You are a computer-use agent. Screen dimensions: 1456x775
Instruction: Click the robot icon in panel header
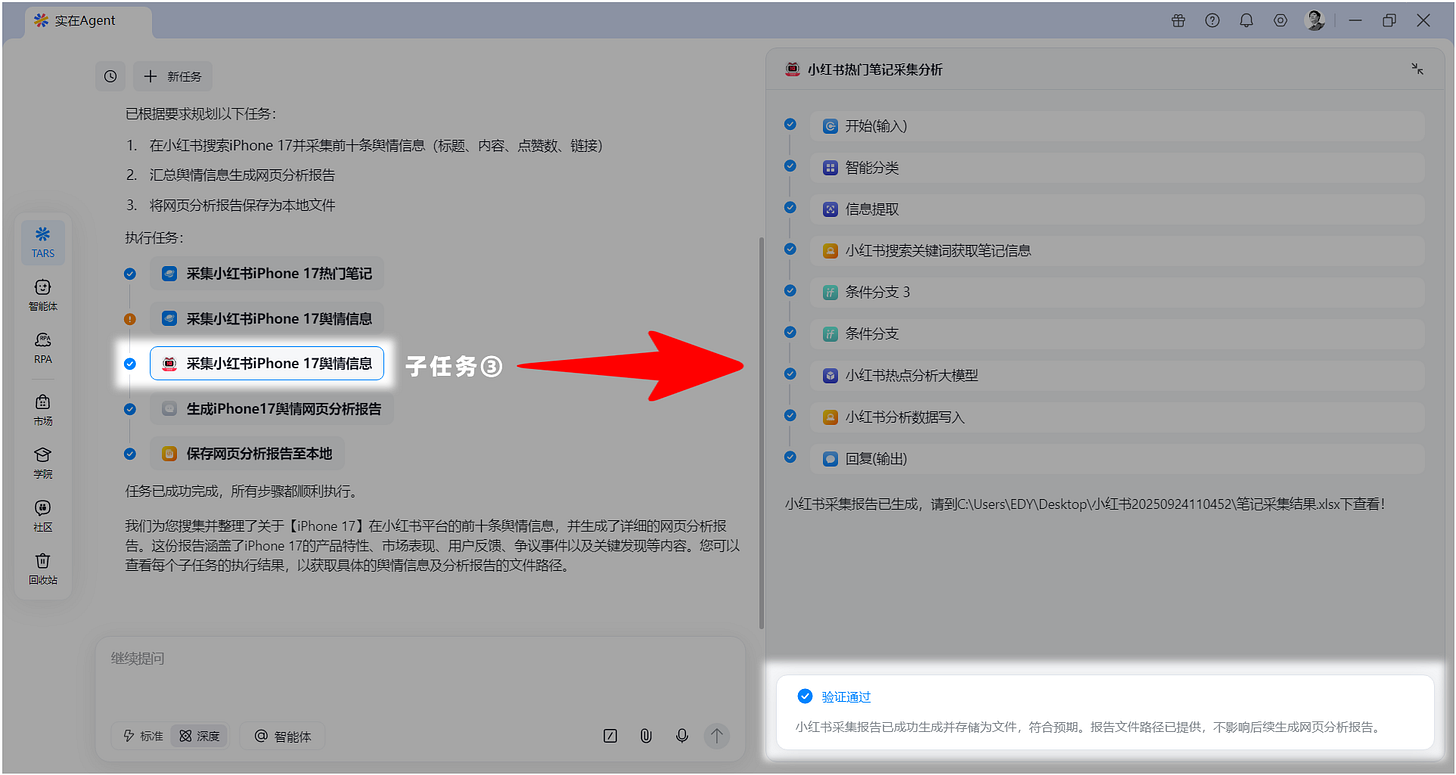coord(793,69)
